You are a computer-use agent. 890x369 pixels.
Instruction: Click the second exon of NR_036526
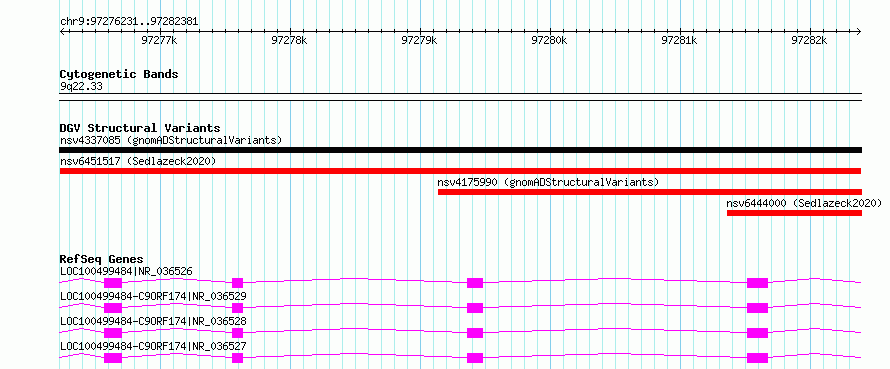click(x=238, y=283)
